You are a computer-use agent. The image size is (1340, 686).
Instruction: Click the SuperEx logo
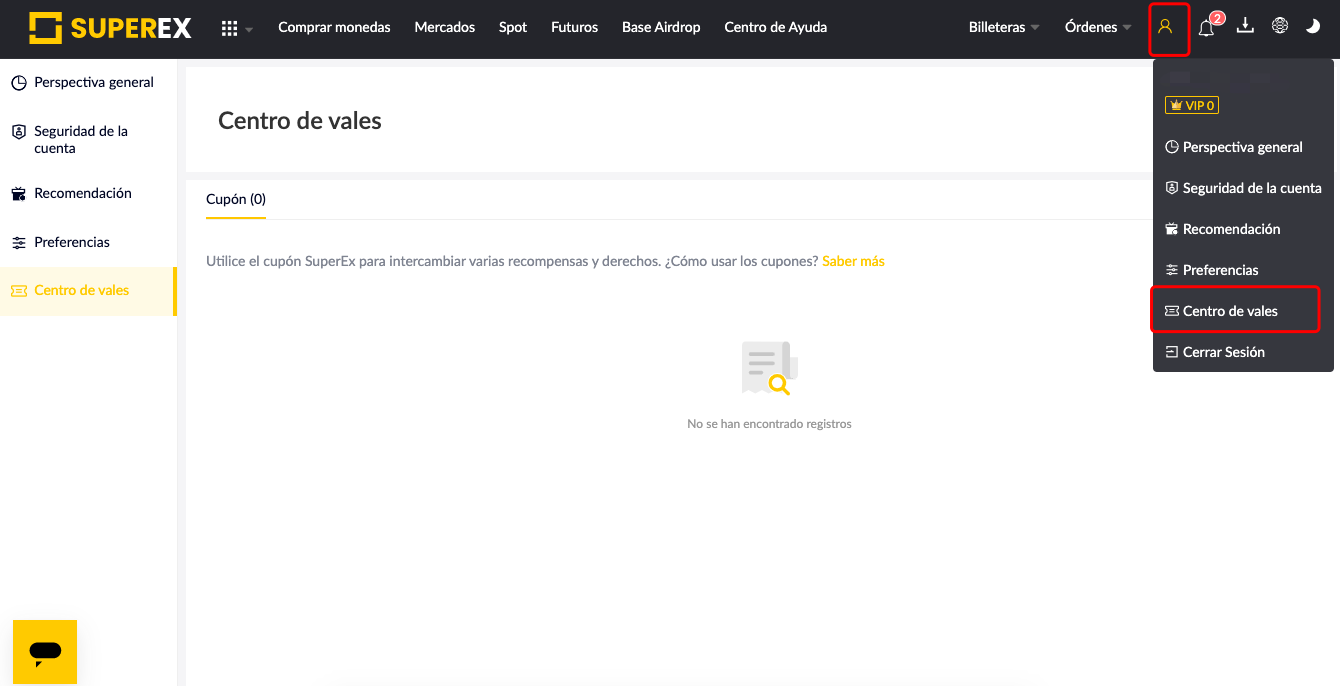pos(110,28)
